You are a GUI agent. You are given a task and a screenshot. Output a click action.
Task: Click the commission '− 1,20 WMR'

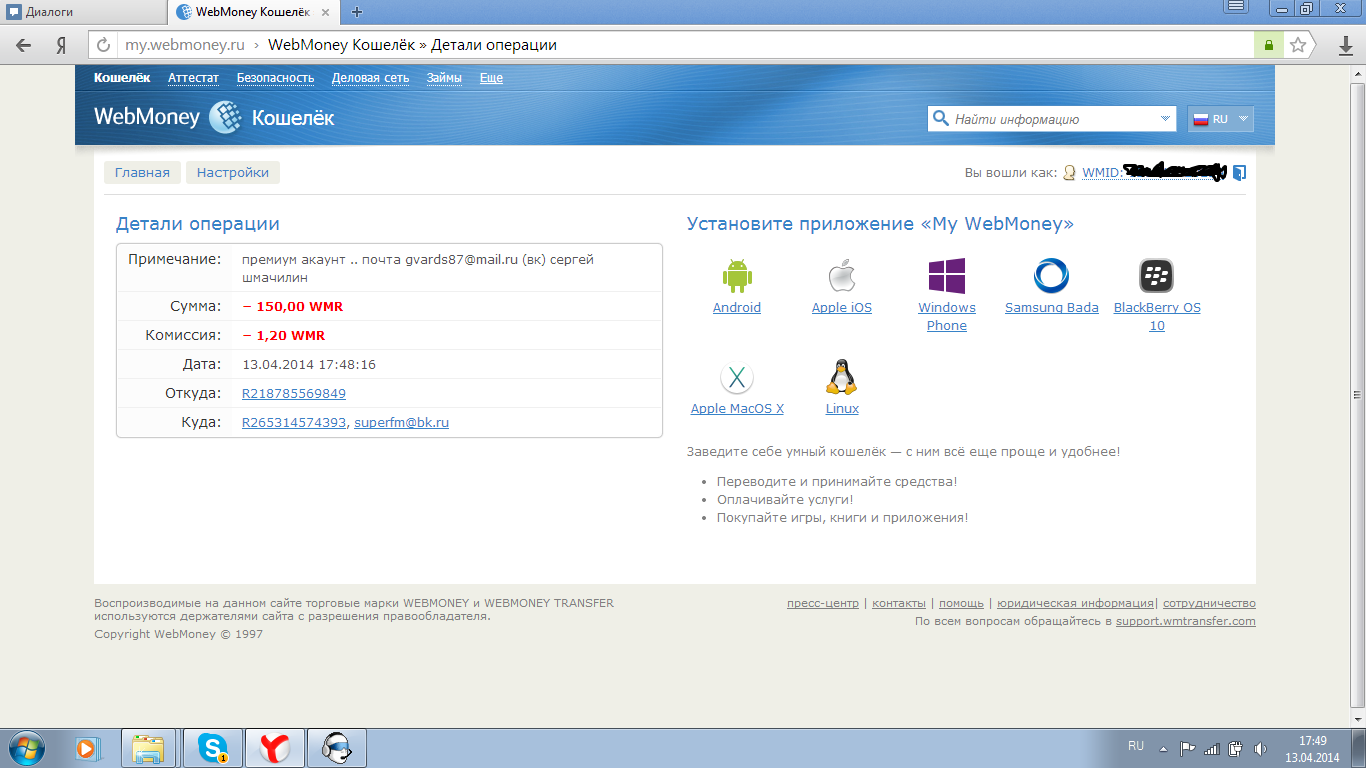[284, 336]
